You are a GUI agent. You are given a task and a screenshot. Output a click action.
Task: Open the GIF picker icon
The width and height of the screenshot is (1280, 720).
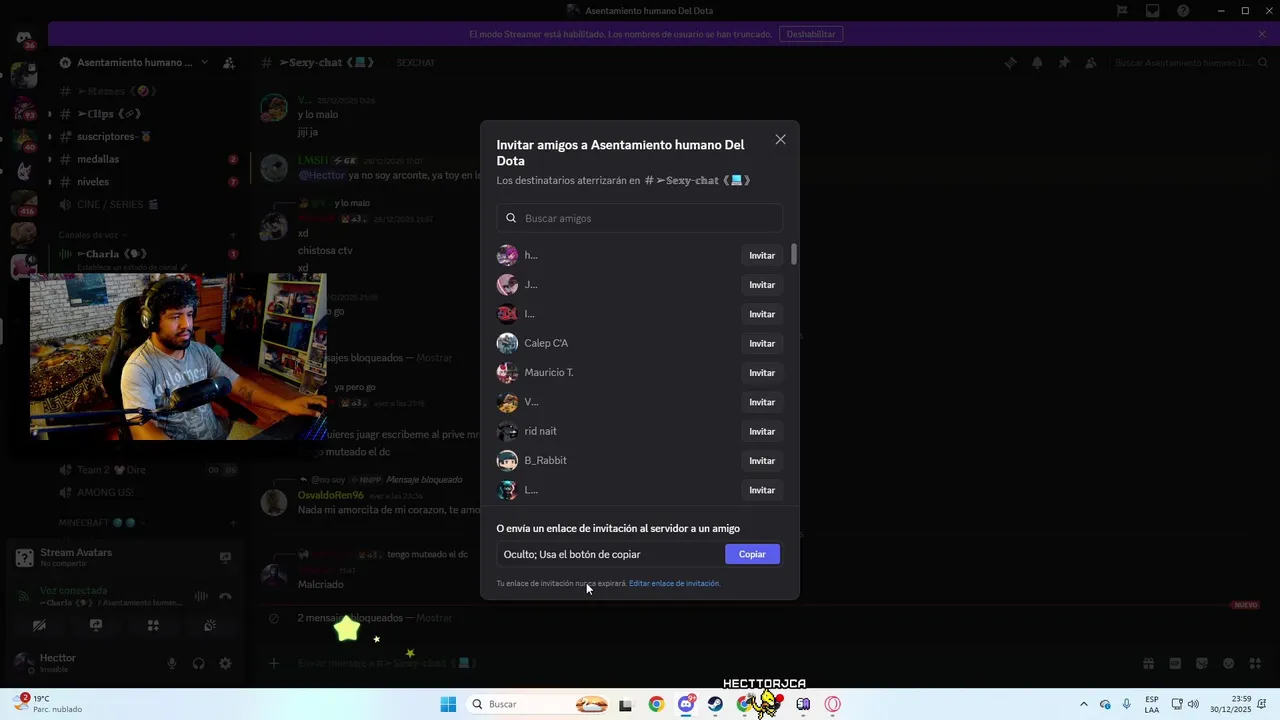pyautogui.click(x=1175, y=663)
